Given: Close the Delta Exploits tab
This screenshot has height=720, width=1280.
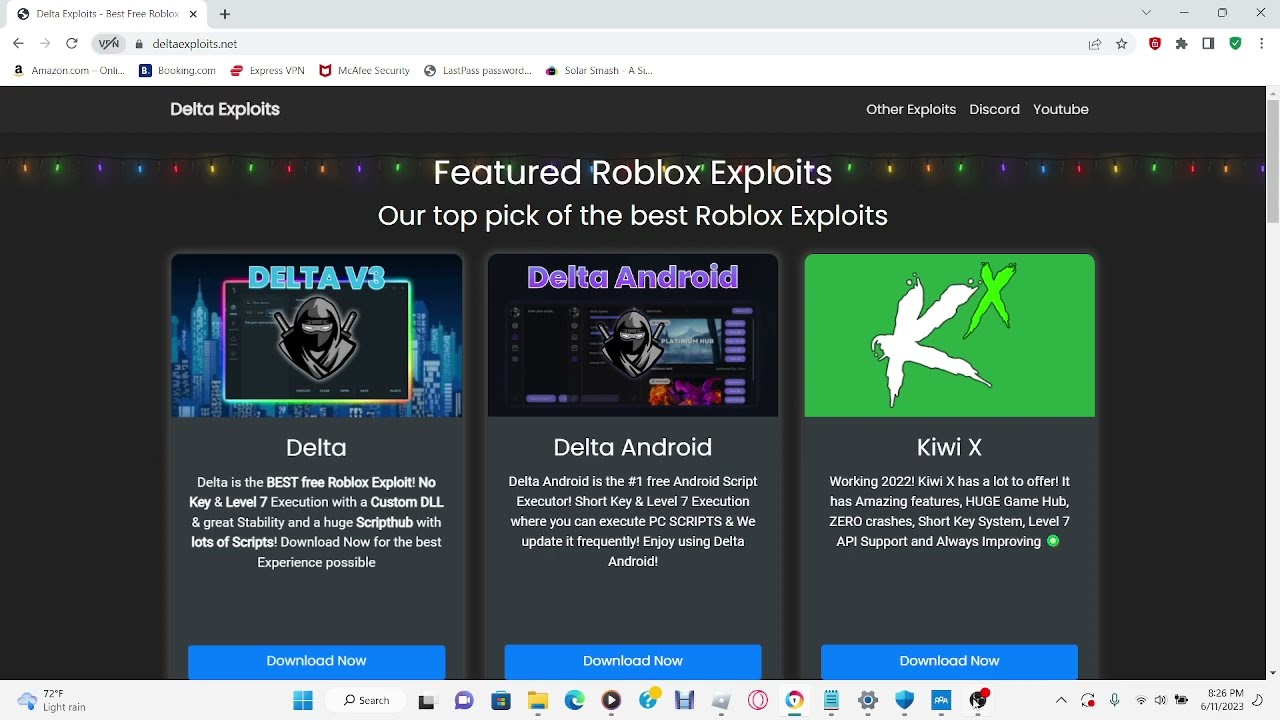Looking at the screenshot, I should click(194, 14).
